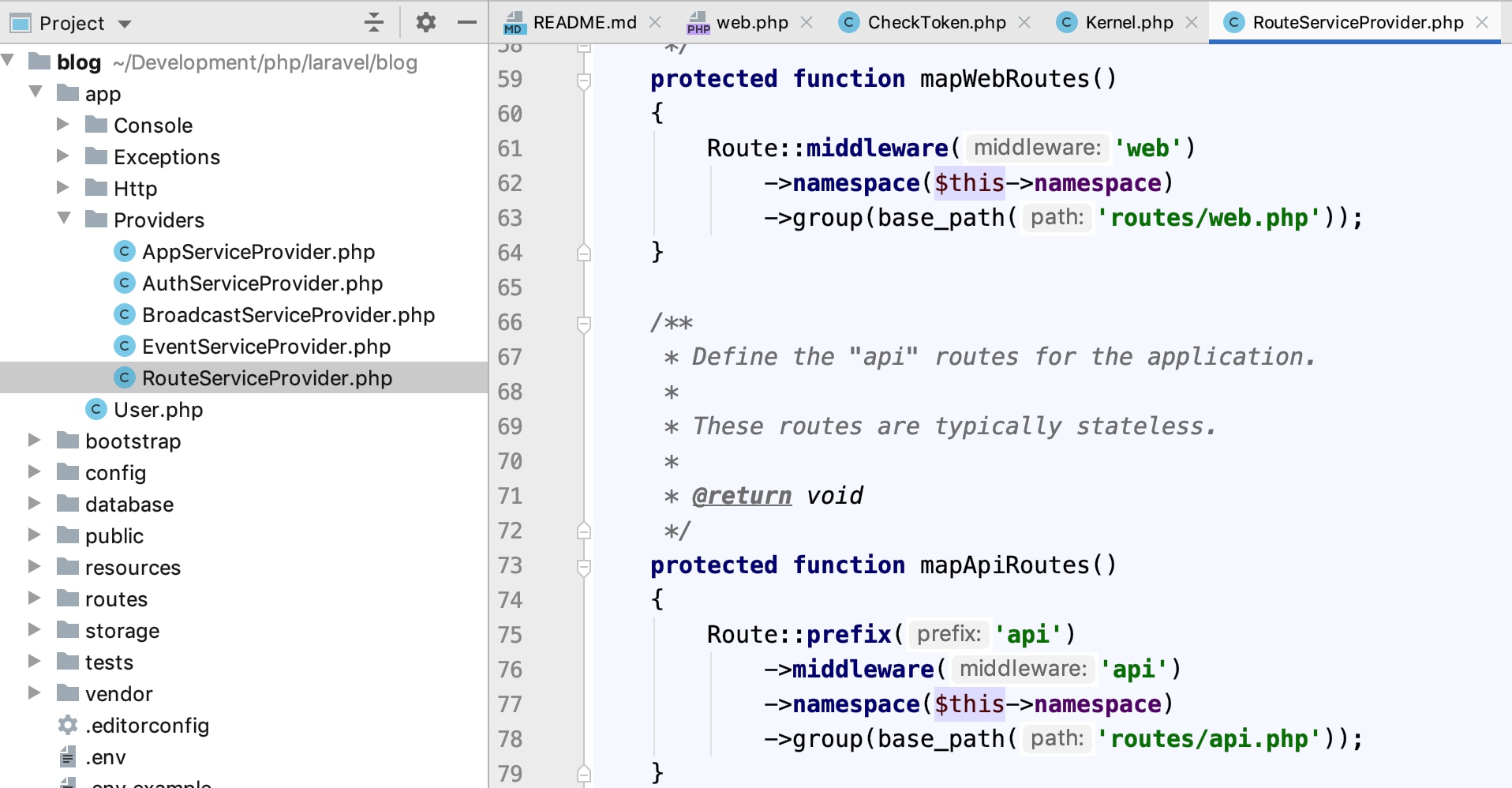This screenshot has height=788, width=1512.
Task: Click the 'web' middleware string on line 61
Action: click(x=1148, y=148)
